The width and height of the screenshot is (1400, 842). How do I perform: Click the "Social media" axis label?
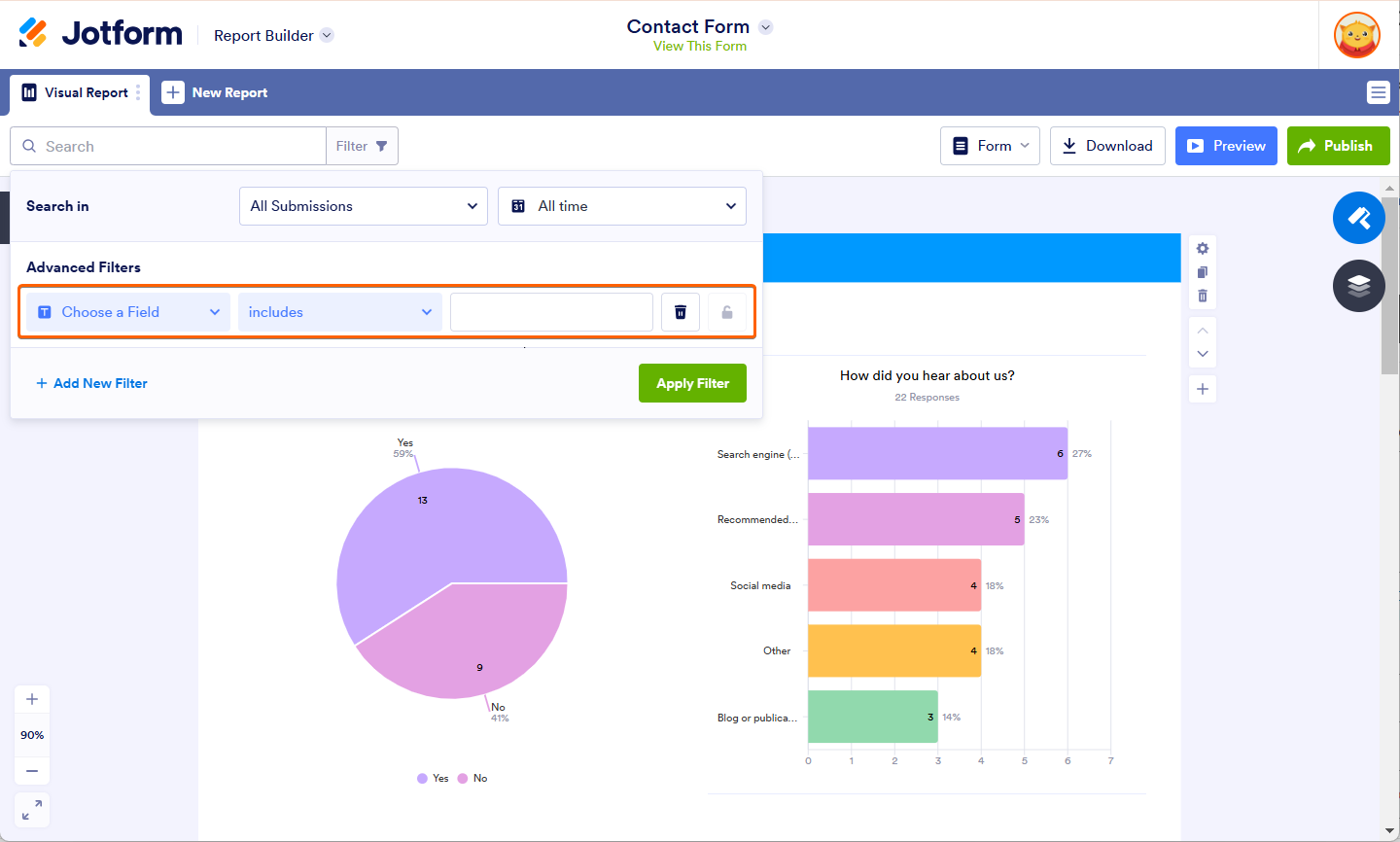point(760,585)
